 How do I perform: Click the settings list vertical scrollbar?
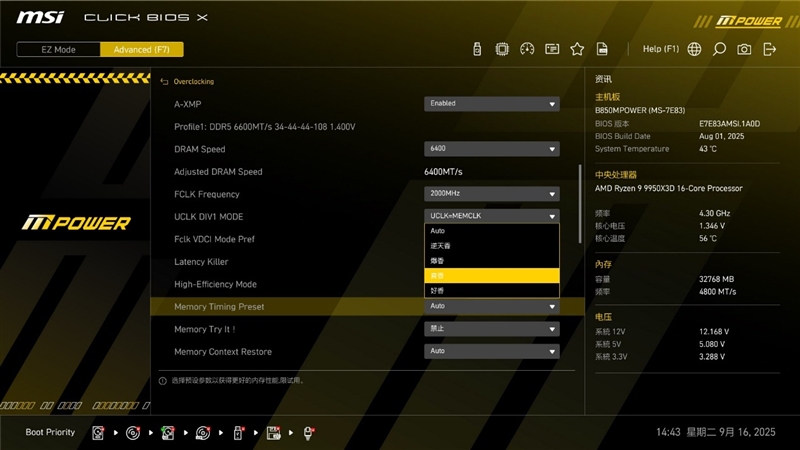point(580,204)
